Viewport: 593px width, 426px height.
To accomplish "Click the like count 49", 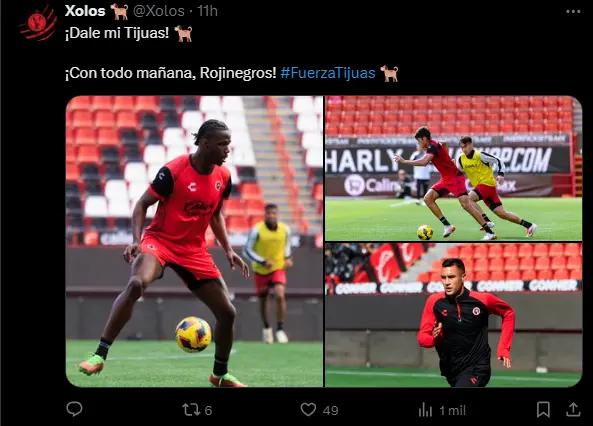I will pyautogui.click(x=331, y=410).
